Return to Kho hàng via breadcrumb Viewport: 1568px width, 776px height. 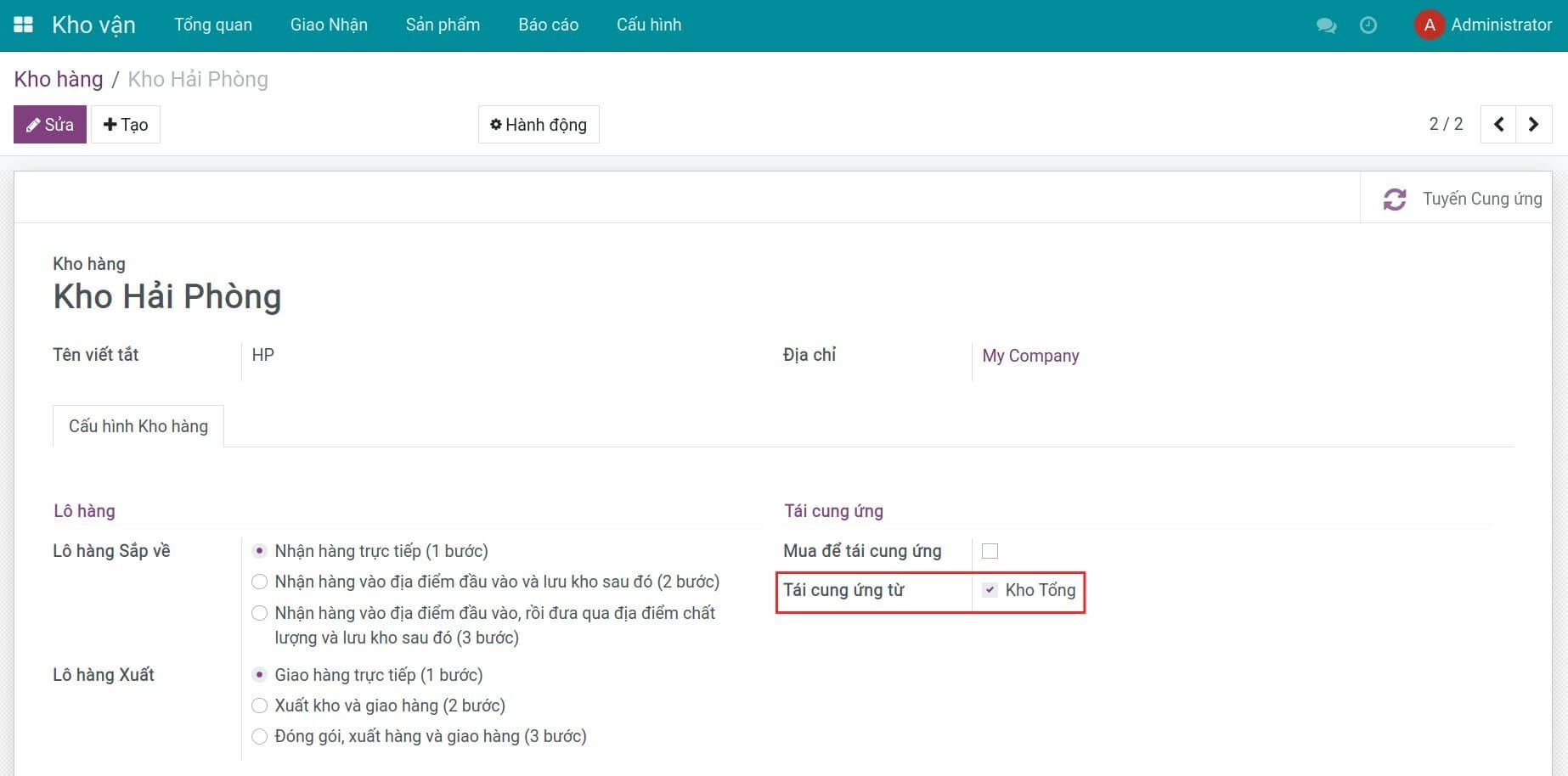58,78
